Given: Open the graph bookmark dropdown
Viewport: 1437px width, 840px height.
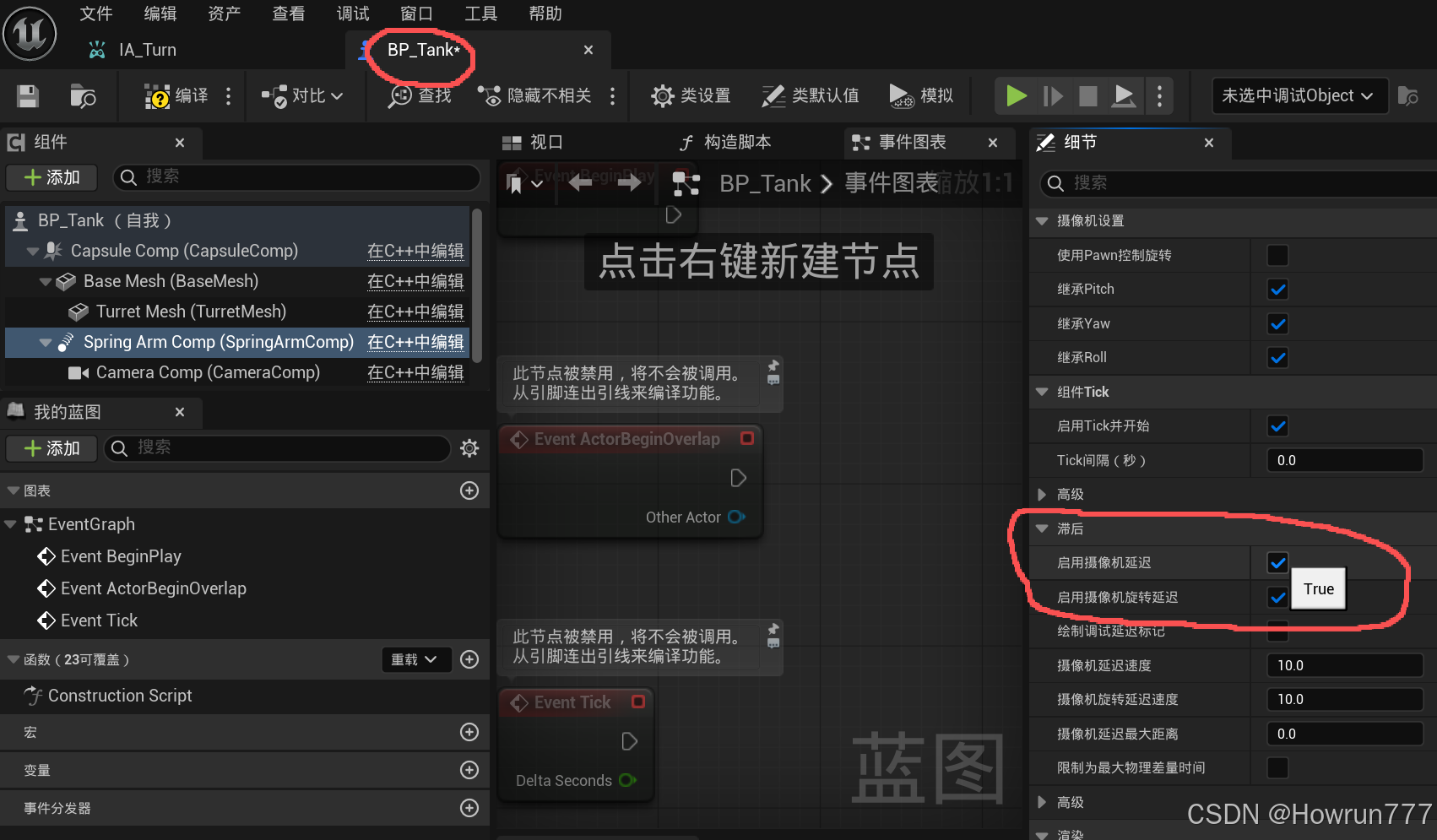Looking at the screenshot, I should coord(523,183).
